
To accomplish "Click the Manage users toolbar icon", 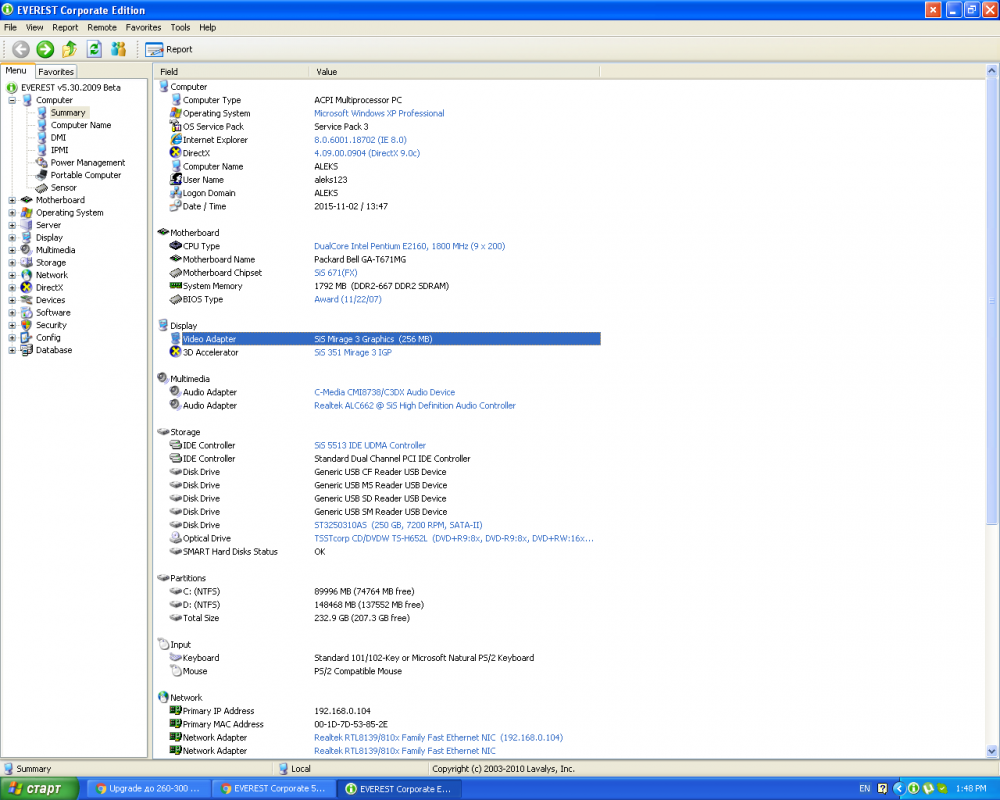I will (x=119, y=49).
